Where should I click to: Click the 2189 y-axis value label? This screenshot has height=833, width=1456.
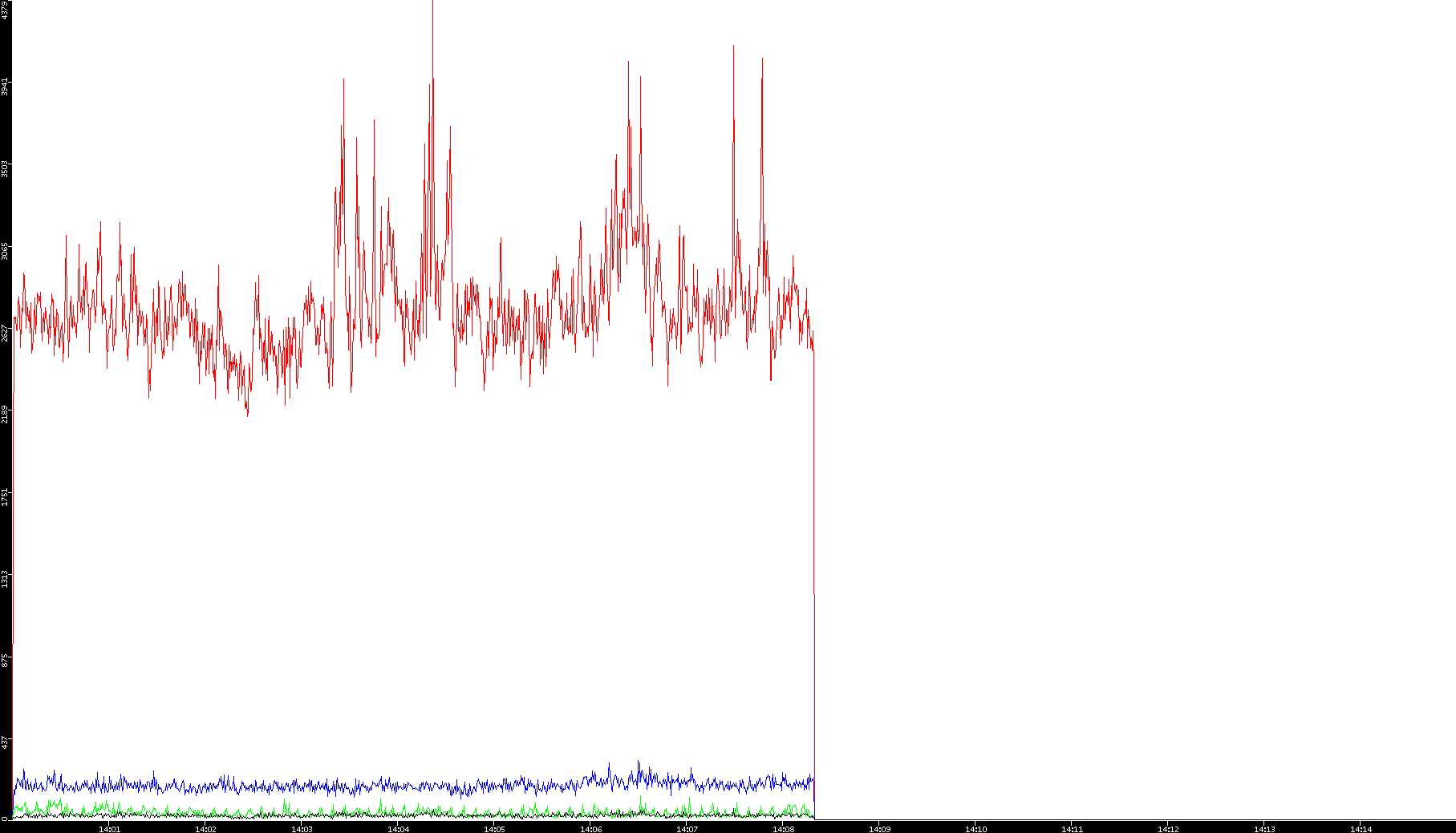(x=6, y=414)
